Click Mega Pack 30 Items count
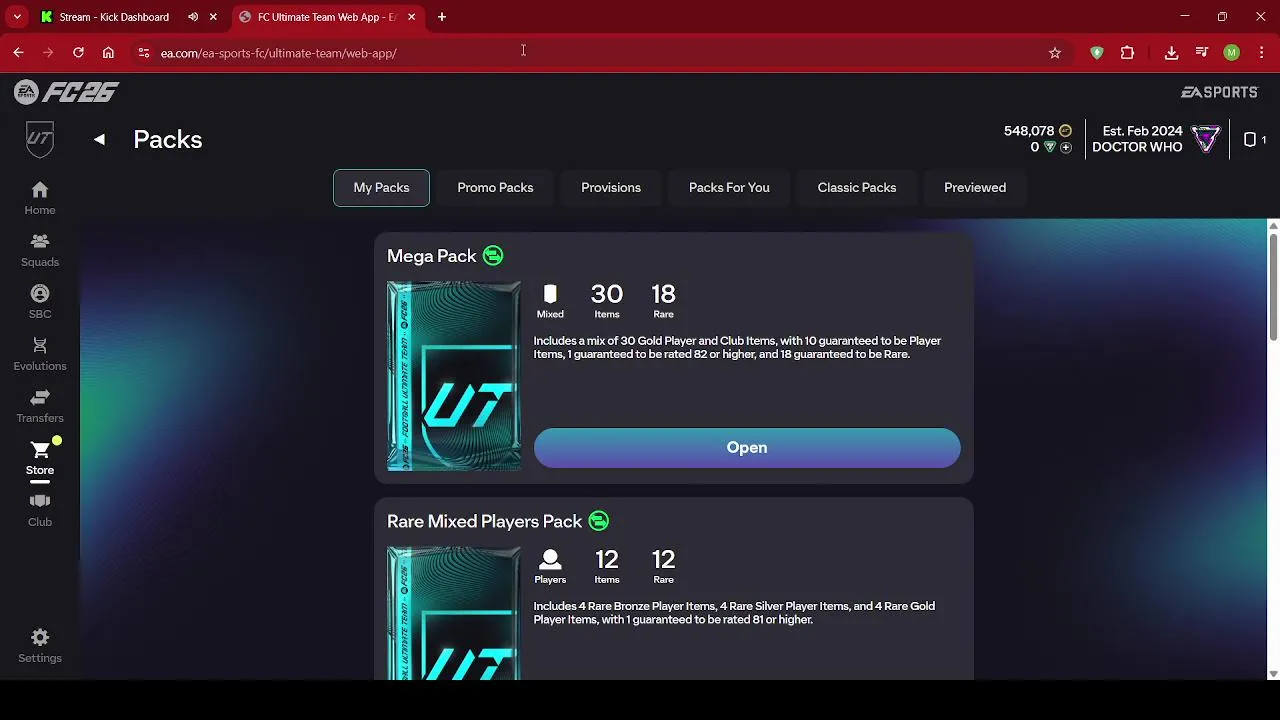Image resolution: width=1280 pixels, height=720 pixels. point(607,300)
